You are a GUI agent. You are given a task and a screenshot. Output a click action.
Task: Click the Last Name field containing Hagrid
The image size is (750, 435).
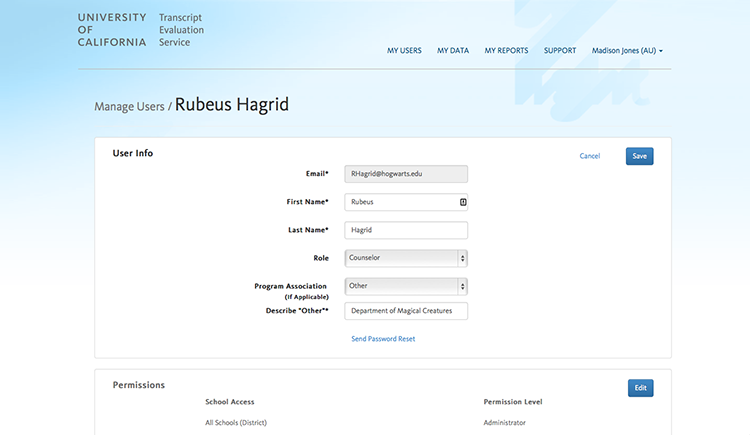406,230
